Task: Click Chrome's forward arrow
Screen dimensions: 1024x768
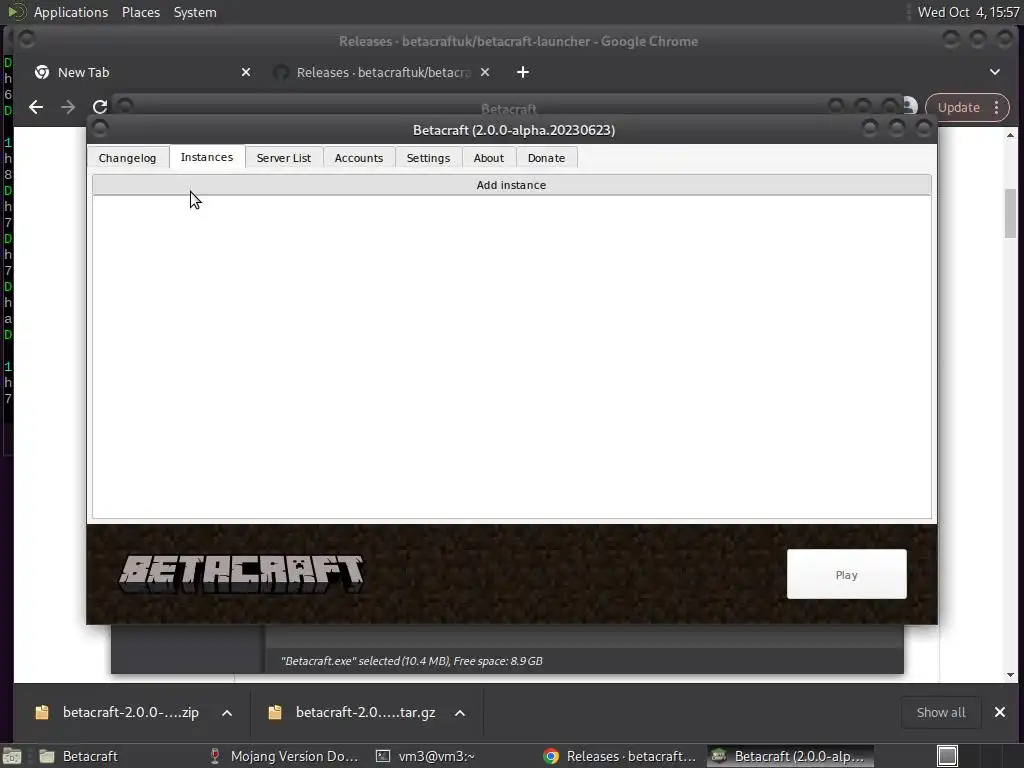Action: tap(68, 107)
